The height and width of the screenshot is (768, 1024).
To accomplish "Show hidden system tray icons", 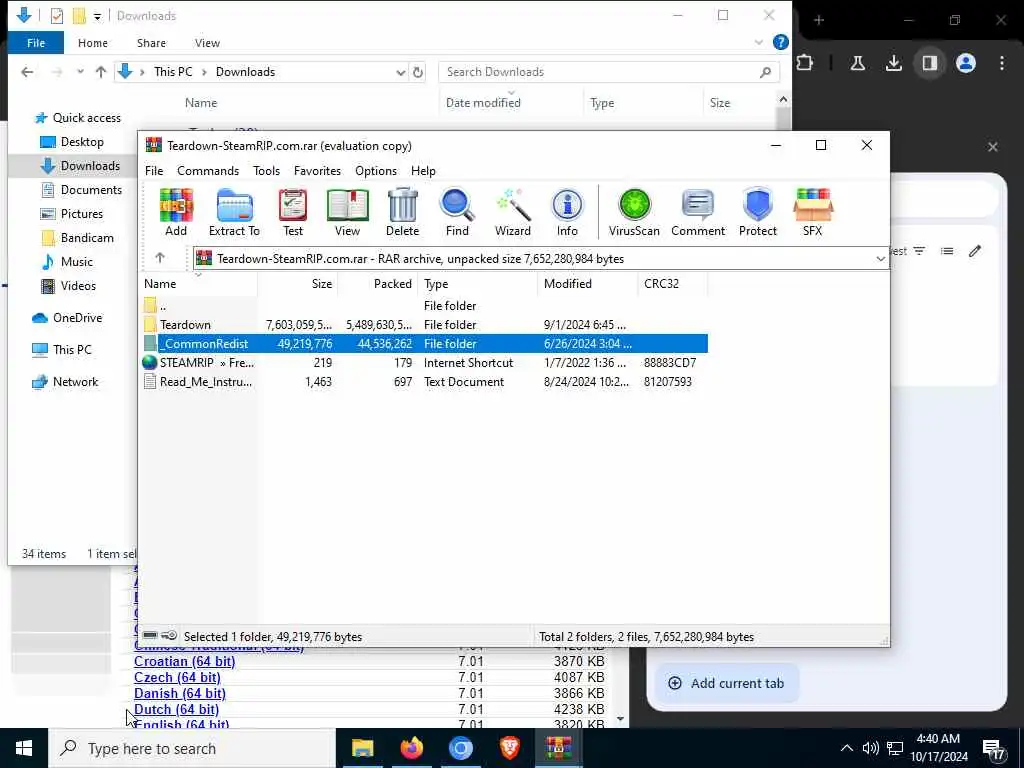I will (846, 748).
